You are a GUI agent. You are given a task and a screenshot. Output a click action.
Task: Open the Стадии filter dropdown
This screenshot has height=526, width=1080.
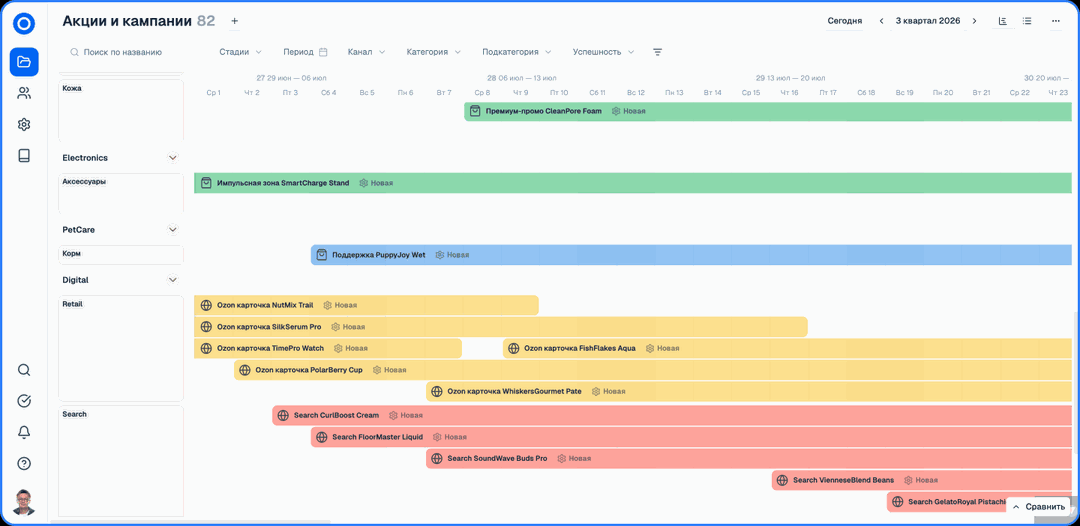(x=240, y=52)
